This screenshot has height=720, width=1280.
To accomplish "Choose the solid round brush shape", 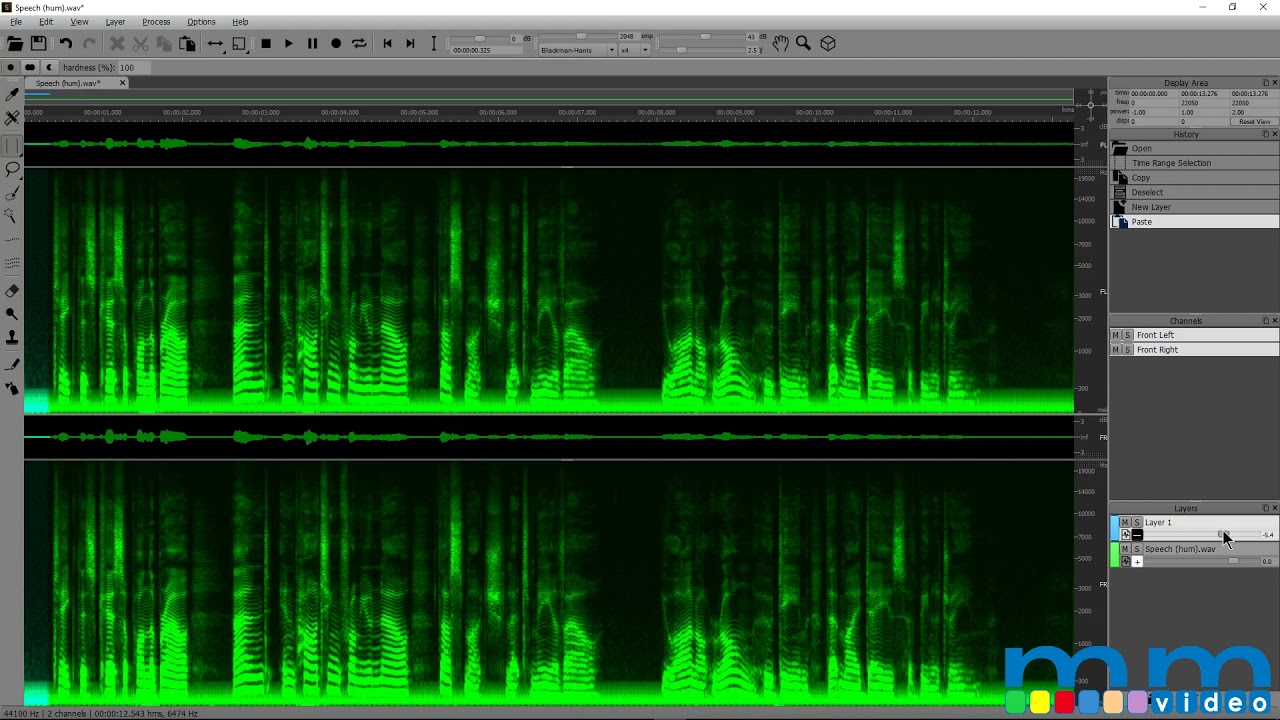I will tap(10, 67).
